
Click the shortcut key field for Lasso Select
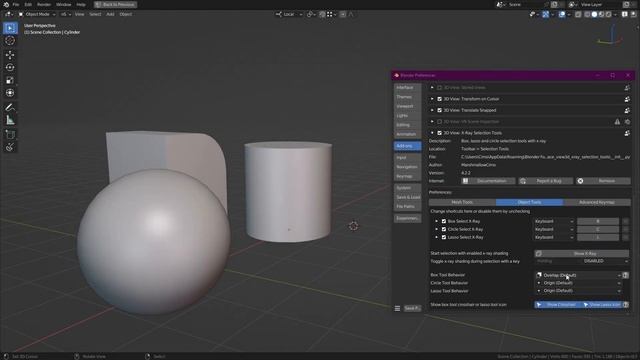[x=598, y=237]
